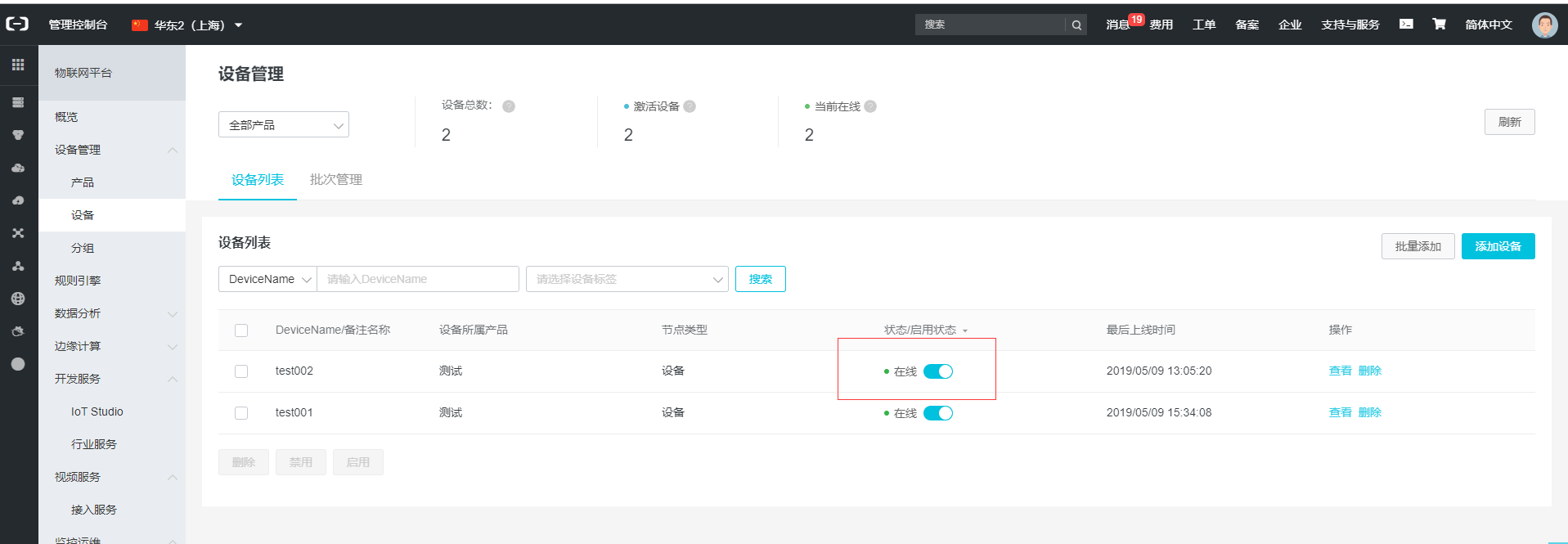Toggle the enable switch for test001
This screenshot has width=1568, height=544.
938,413
